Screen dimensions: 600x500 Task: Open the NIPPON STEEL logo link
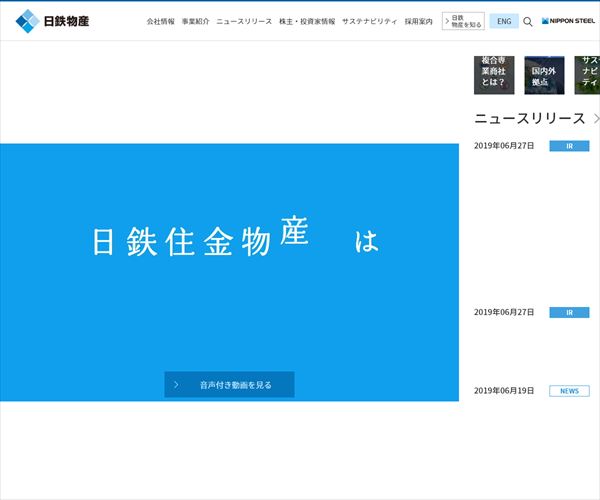[568, 21]
